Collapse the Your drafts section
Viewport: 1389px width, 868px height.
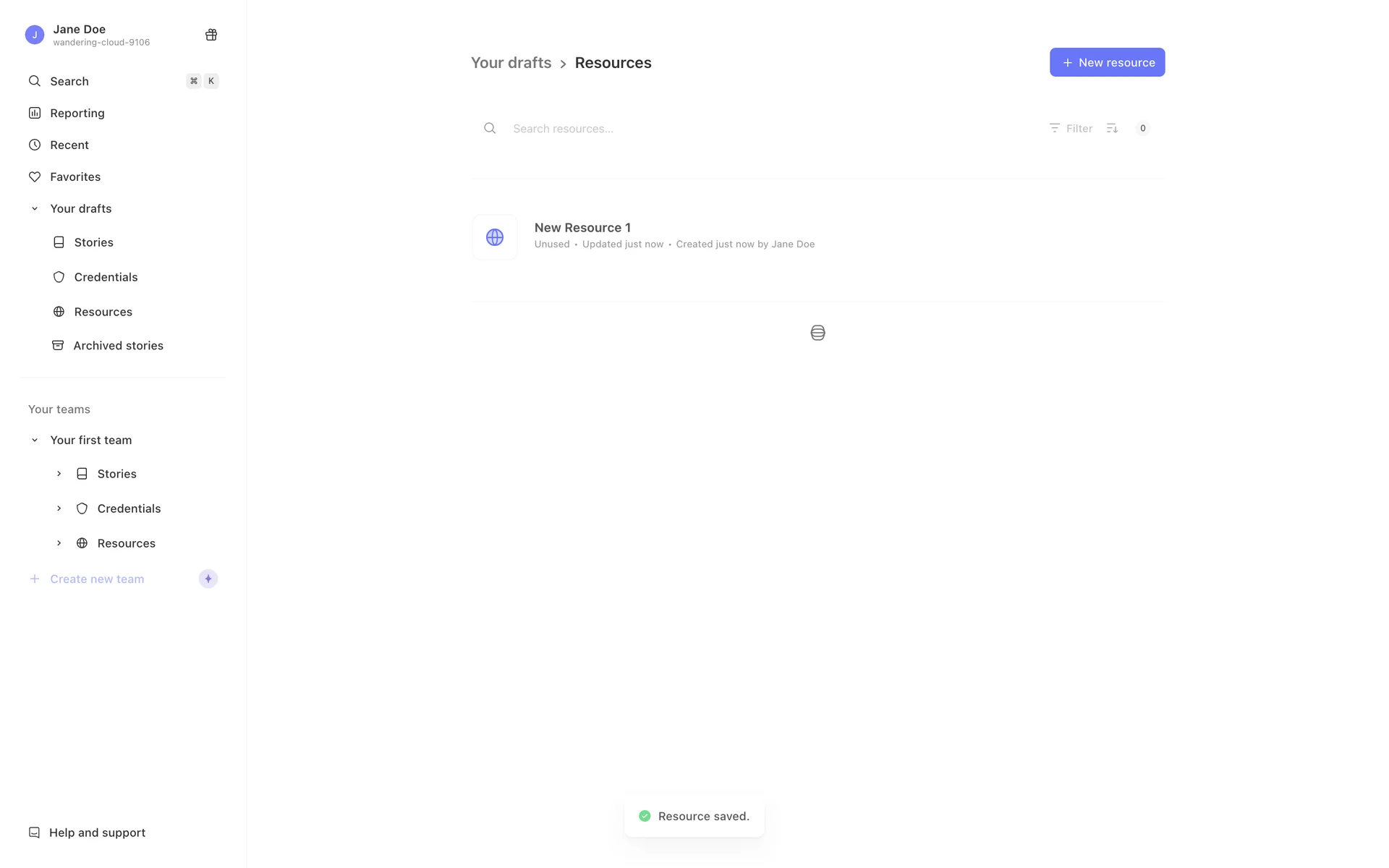pos(34,208)
